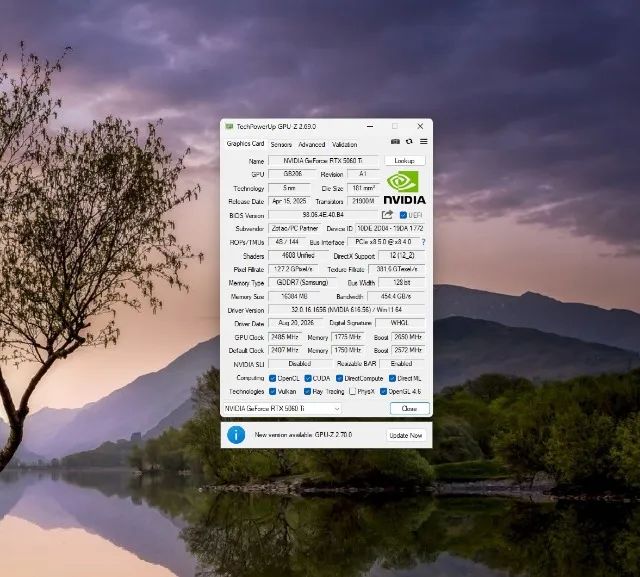Click the Texture Fillrate field
This screenshot has height=577, width=640.
(x=397, y=269)
